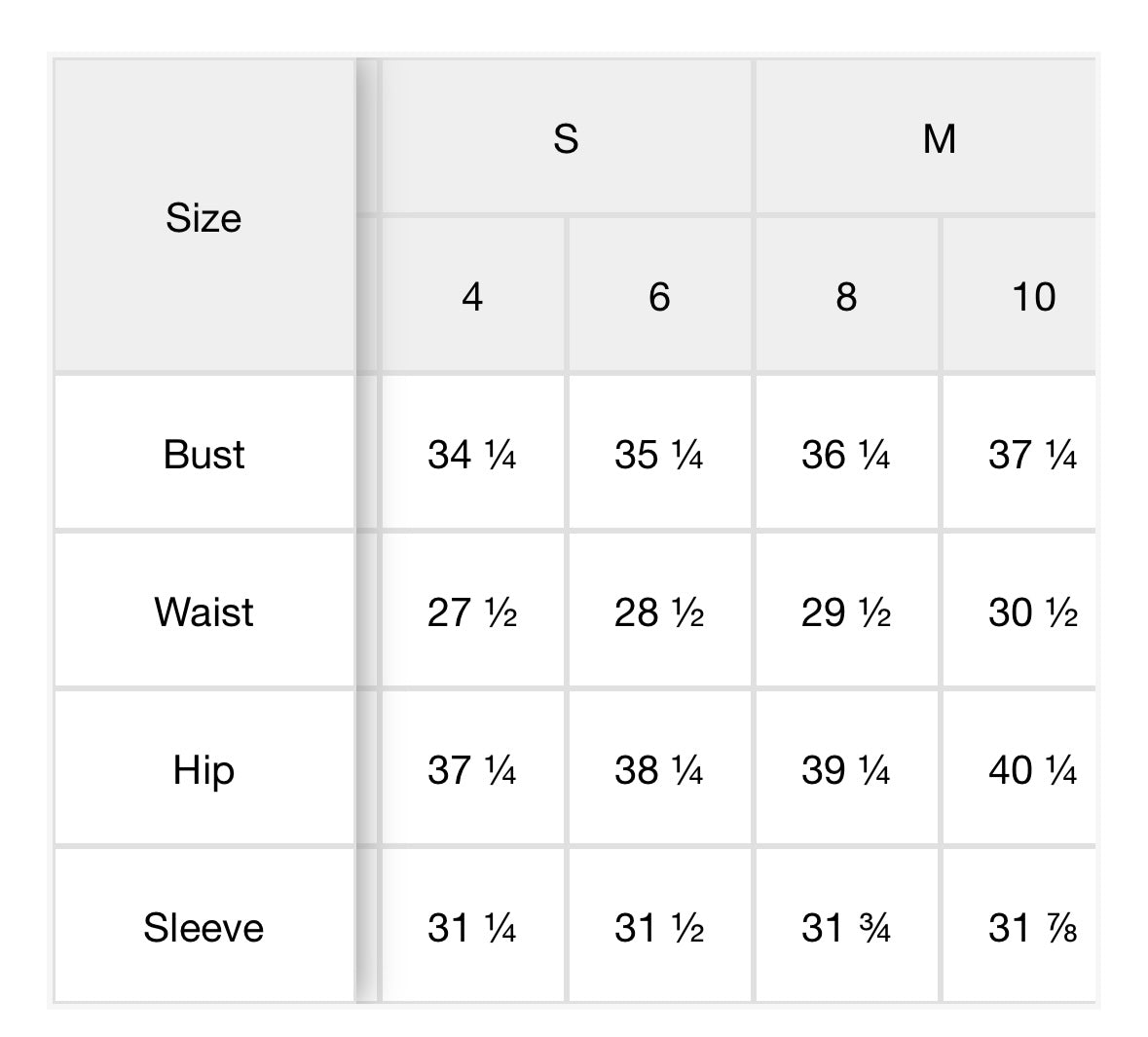The width and height of the screenshot is (1148, 1037).
Task: Click the Bust row label
Action: 204,455
